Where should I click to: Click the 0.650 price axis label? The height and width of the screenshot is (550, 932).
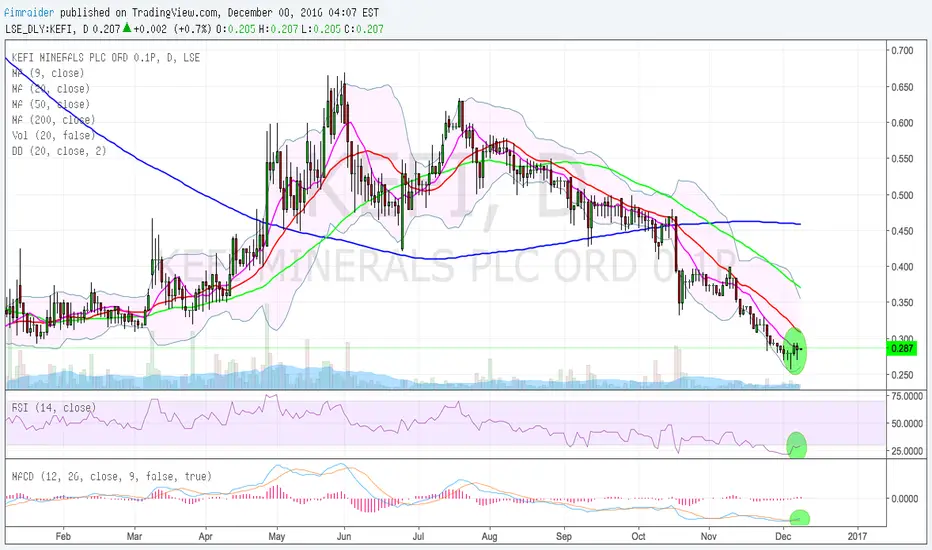[x=902, y=87]
